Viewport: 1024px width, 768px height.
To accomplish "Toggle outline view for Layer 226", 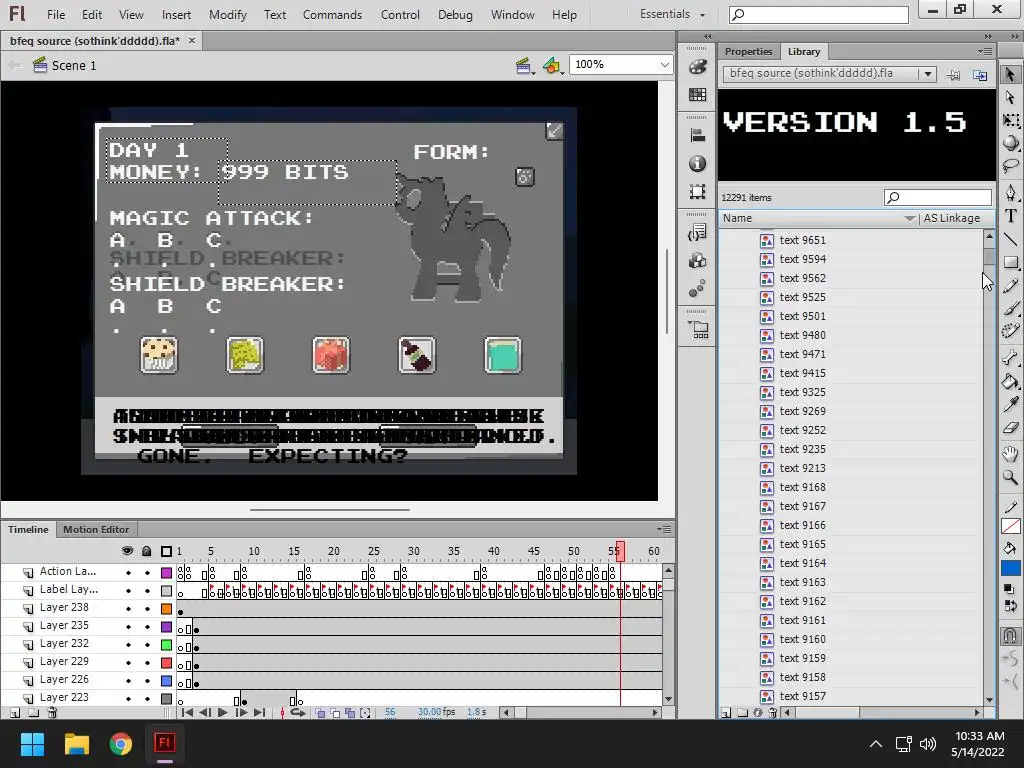I will (x=167, y=680).
